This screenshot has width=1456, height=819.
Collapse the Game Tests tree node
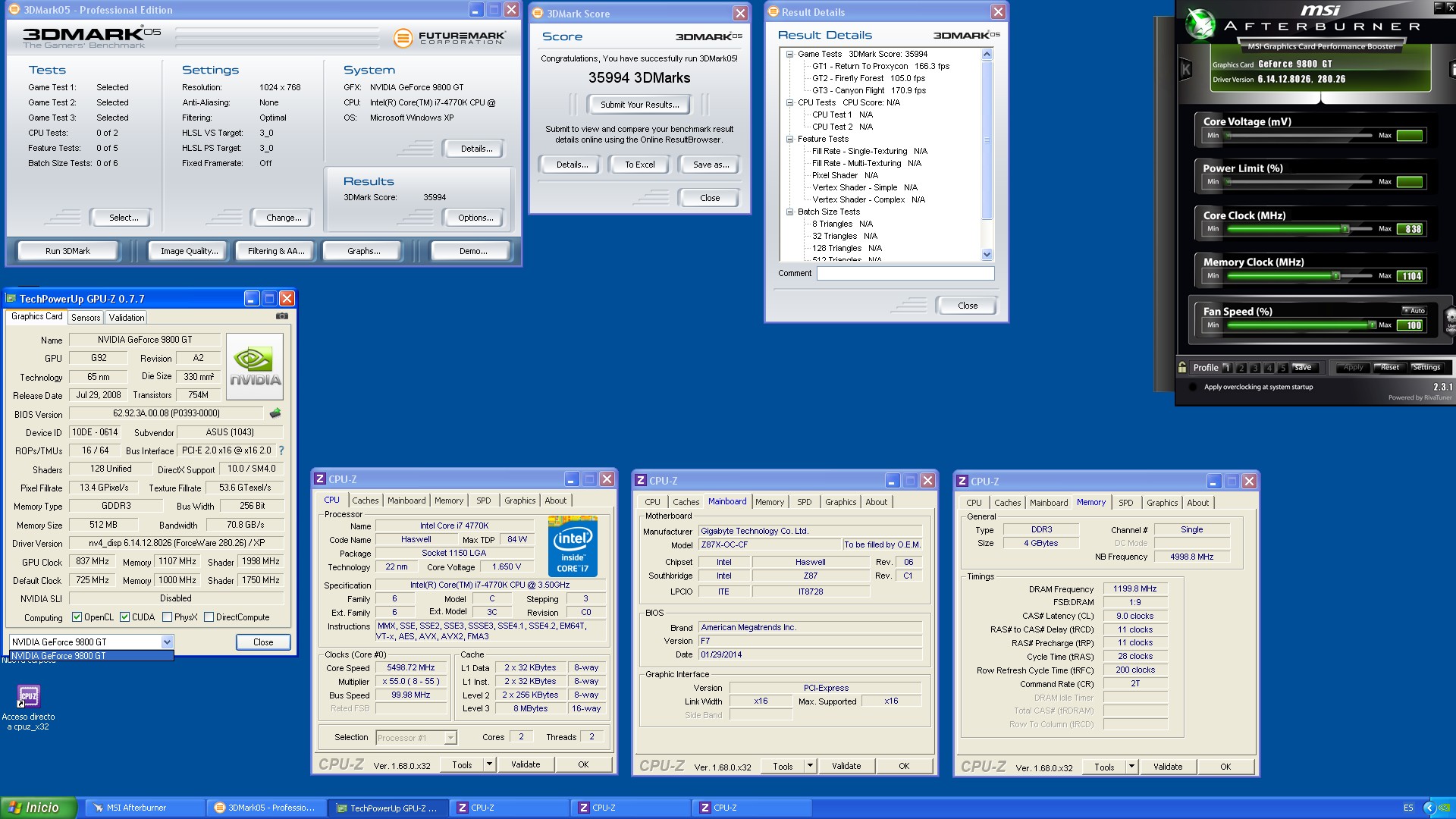(789, 54)
